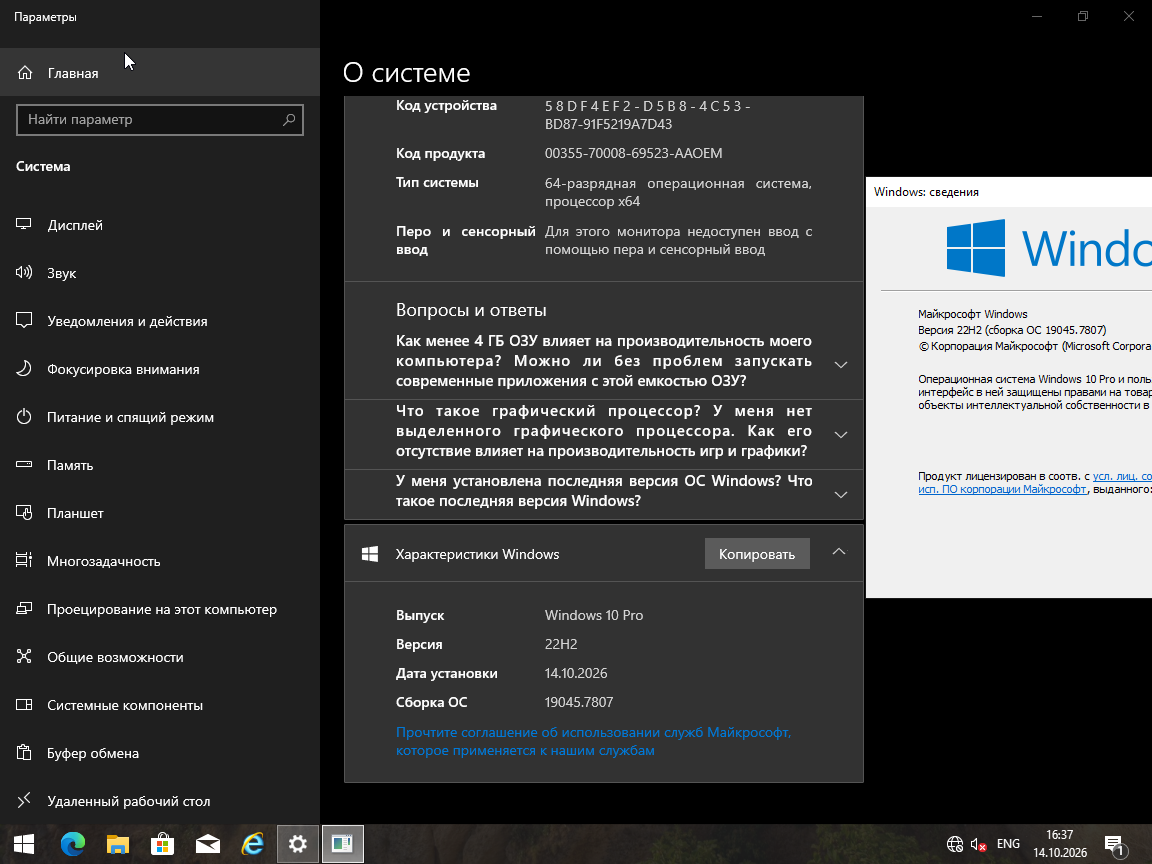
Task: Click the Планшет tablet icon
Action: coord(24,513)
